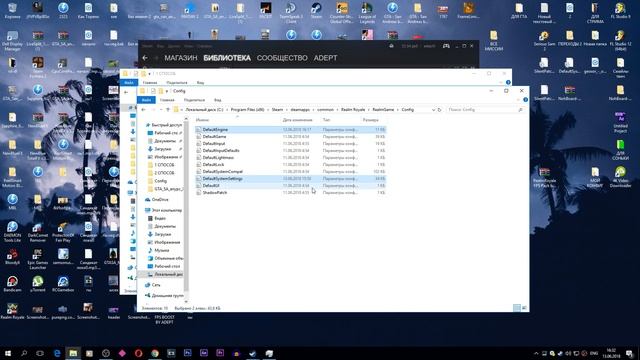Open СООБЩЕСТВО tab in Steam window
640x360 pixels.
(x=282, y=58)
